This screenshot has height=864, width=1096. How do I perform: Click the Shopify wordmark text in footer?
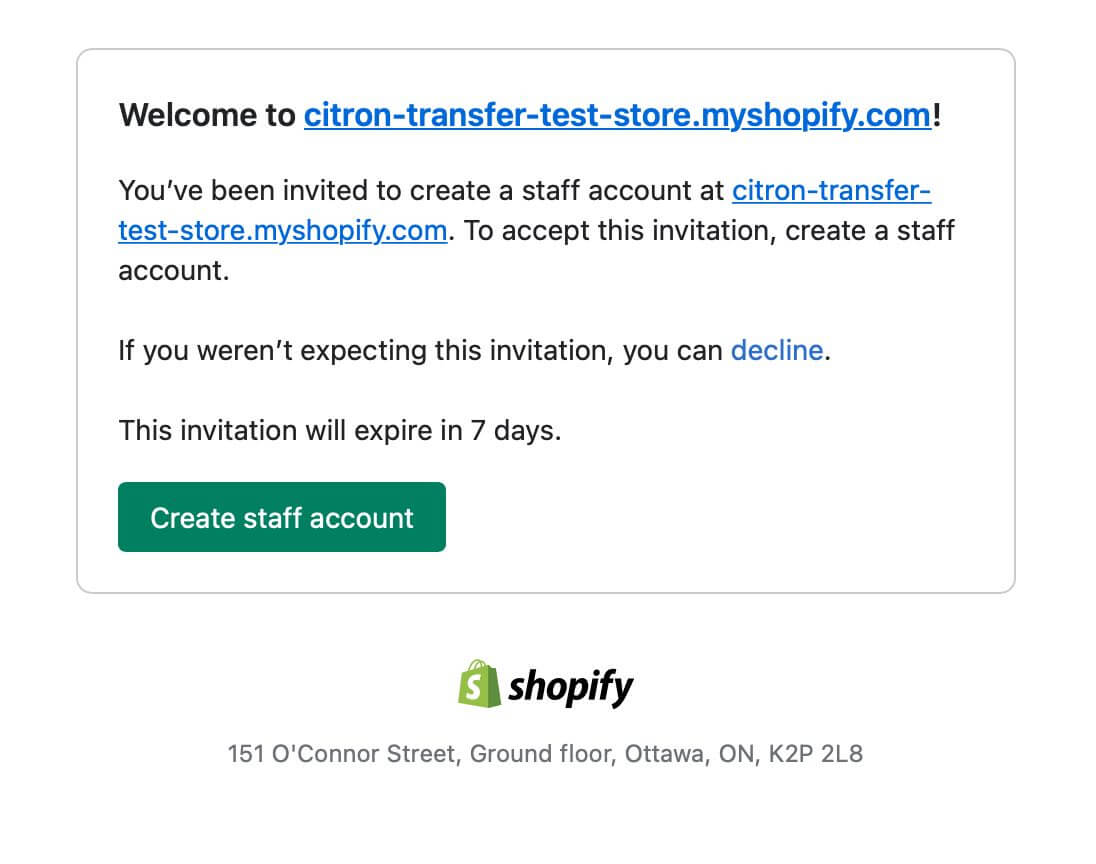[x=570, y=688]
